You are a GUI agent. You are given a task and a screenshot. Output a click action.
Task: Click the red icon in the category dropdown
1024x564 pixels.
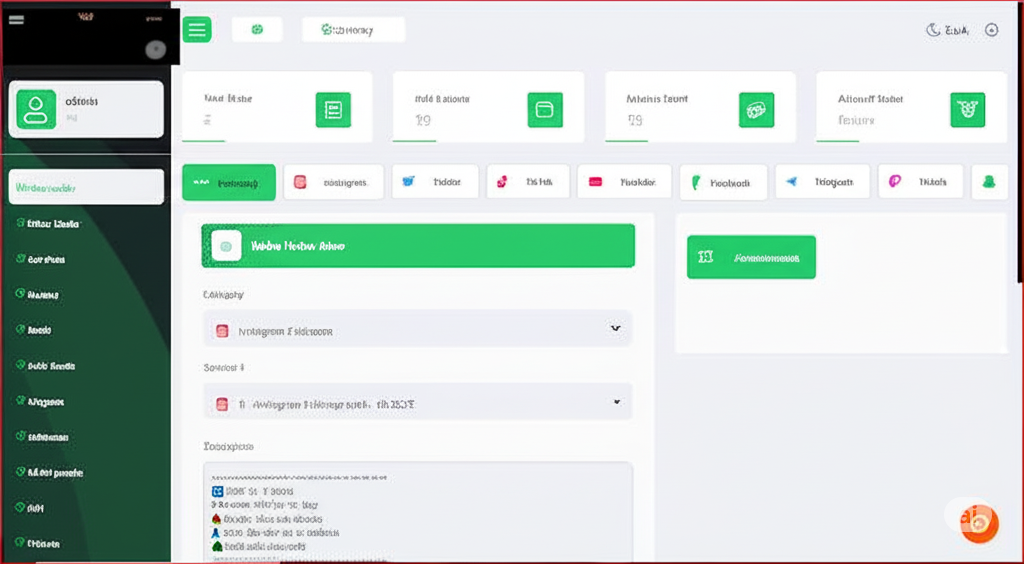pyautogui.click(x=222, y=331)
